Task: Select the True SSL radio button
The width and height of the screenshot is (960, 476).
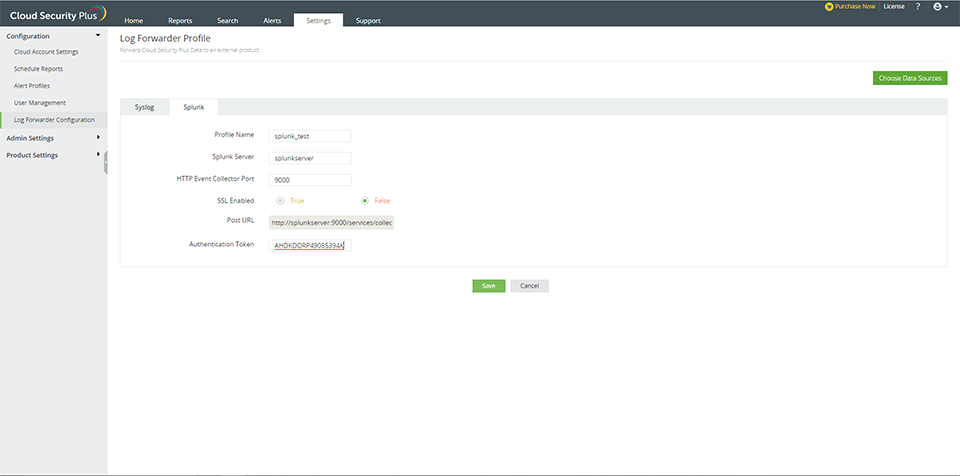Action: click(280, 200)
